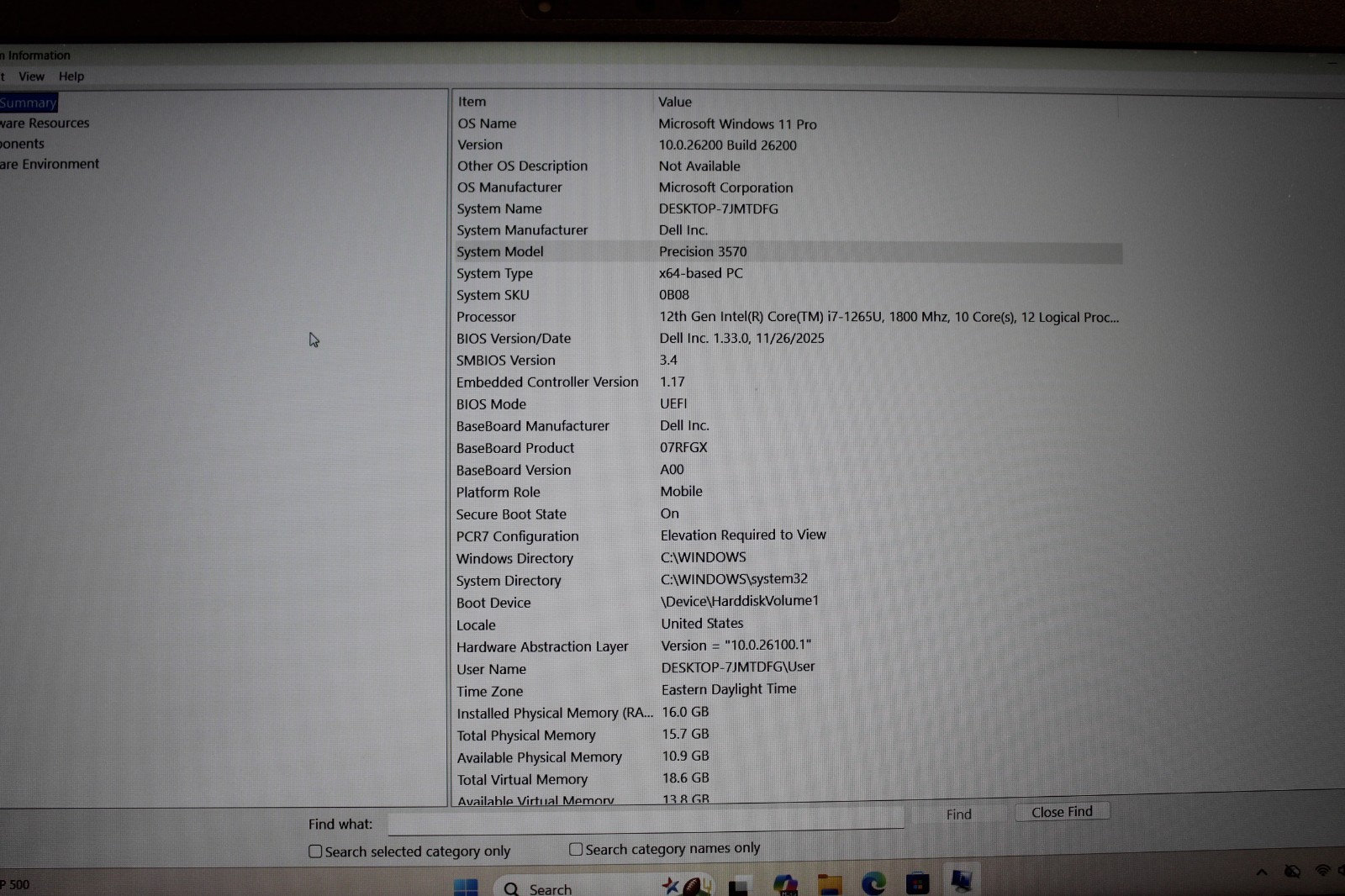
Task: Select Installed Physical Memory row
Action: [x=788, y=713]
